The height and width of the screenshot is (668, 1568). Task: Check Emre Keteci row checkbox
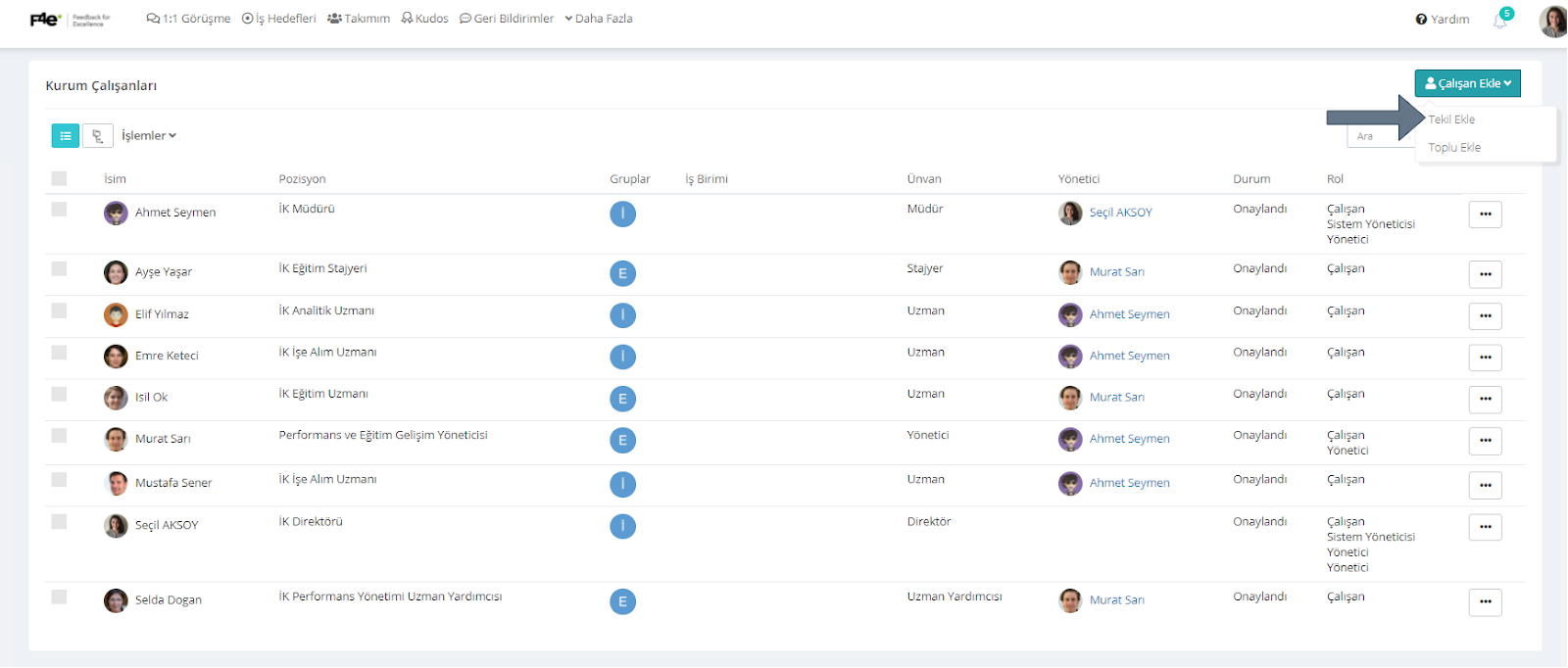[x=59, y=352]
